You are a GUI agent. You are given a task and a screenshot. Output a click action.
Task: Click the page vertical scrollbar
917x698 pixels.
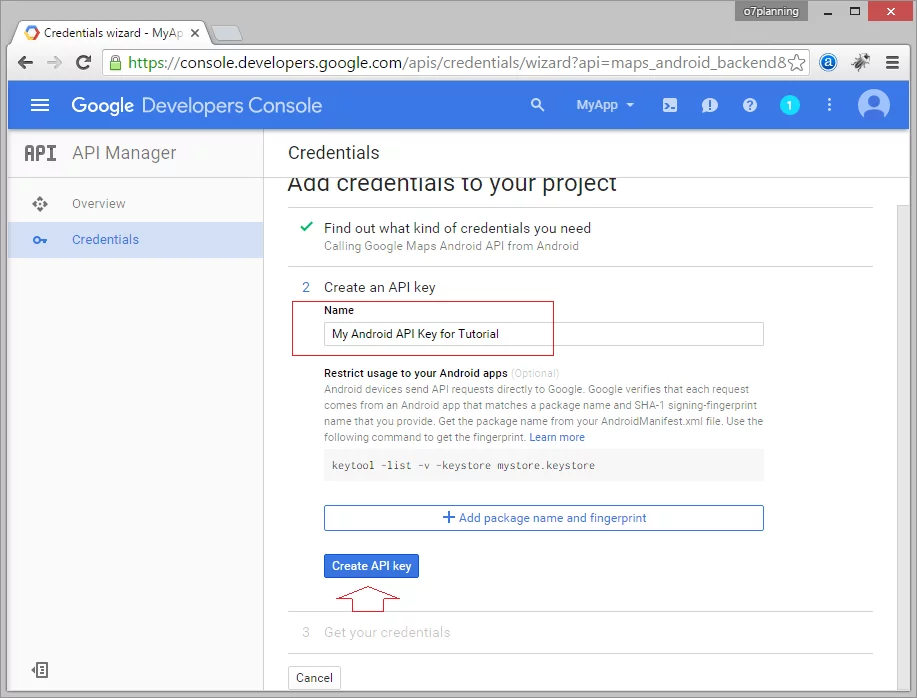pos(903,447)
